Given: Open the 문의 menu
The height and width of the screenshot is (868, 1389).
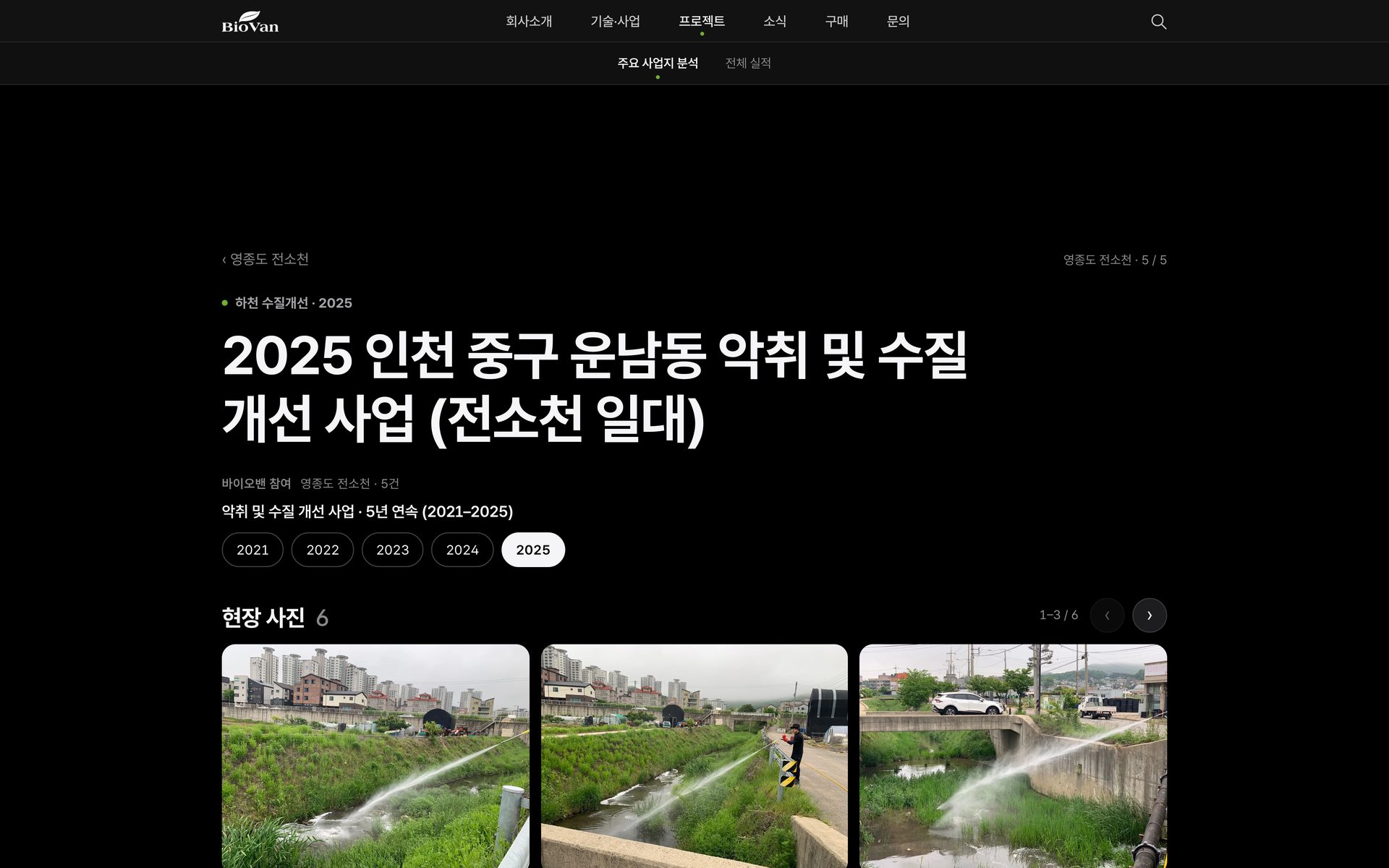Looking at the screenshot, I should click(898, 21).
